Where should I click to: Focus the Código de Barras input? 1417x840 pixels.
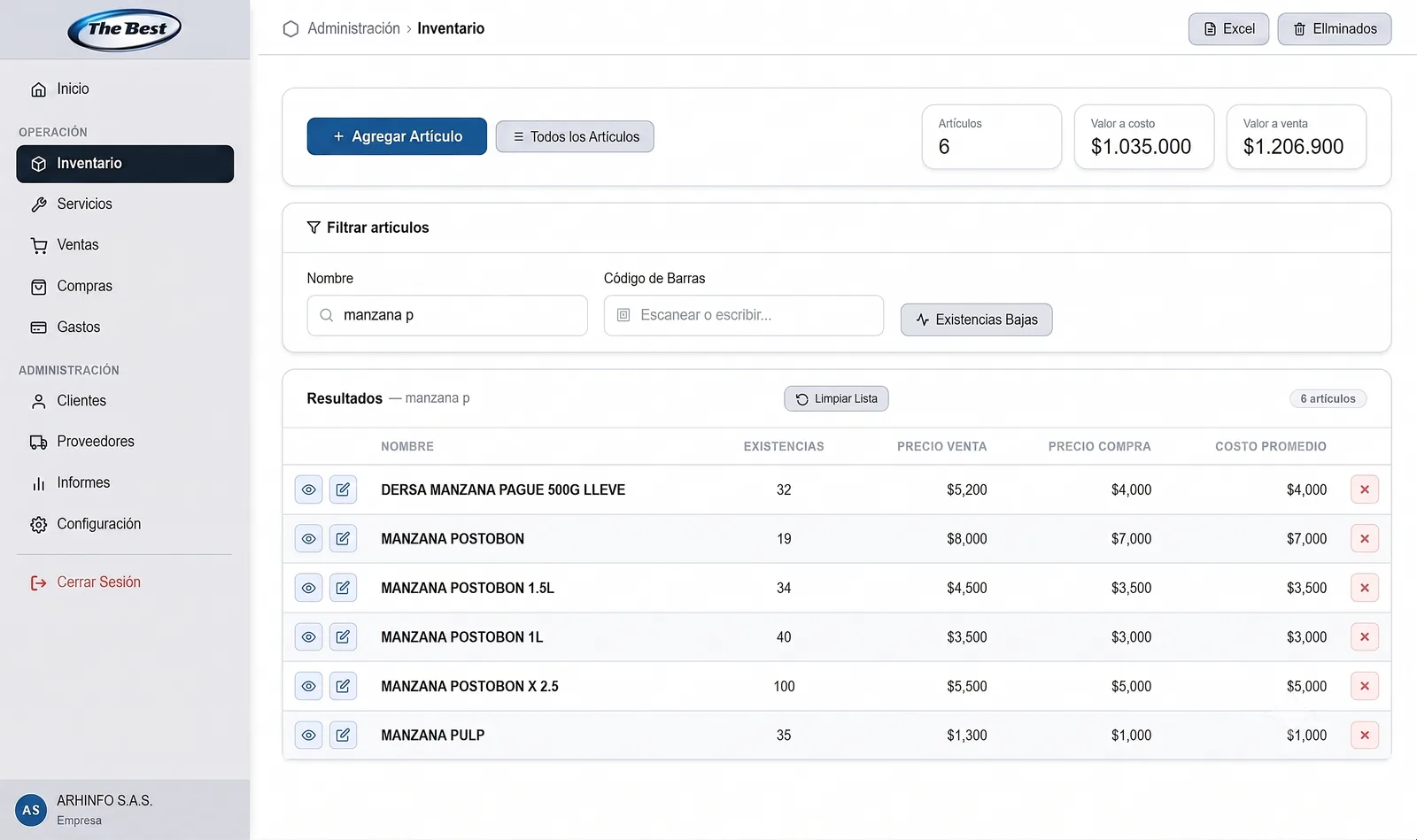coord(744,315)
